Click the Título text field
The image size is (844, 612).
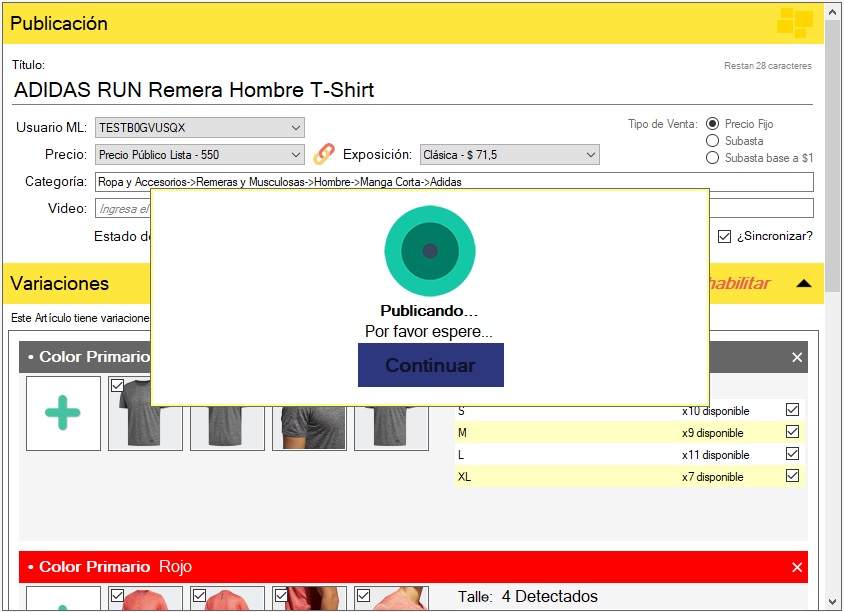click(x=412, y=90)
